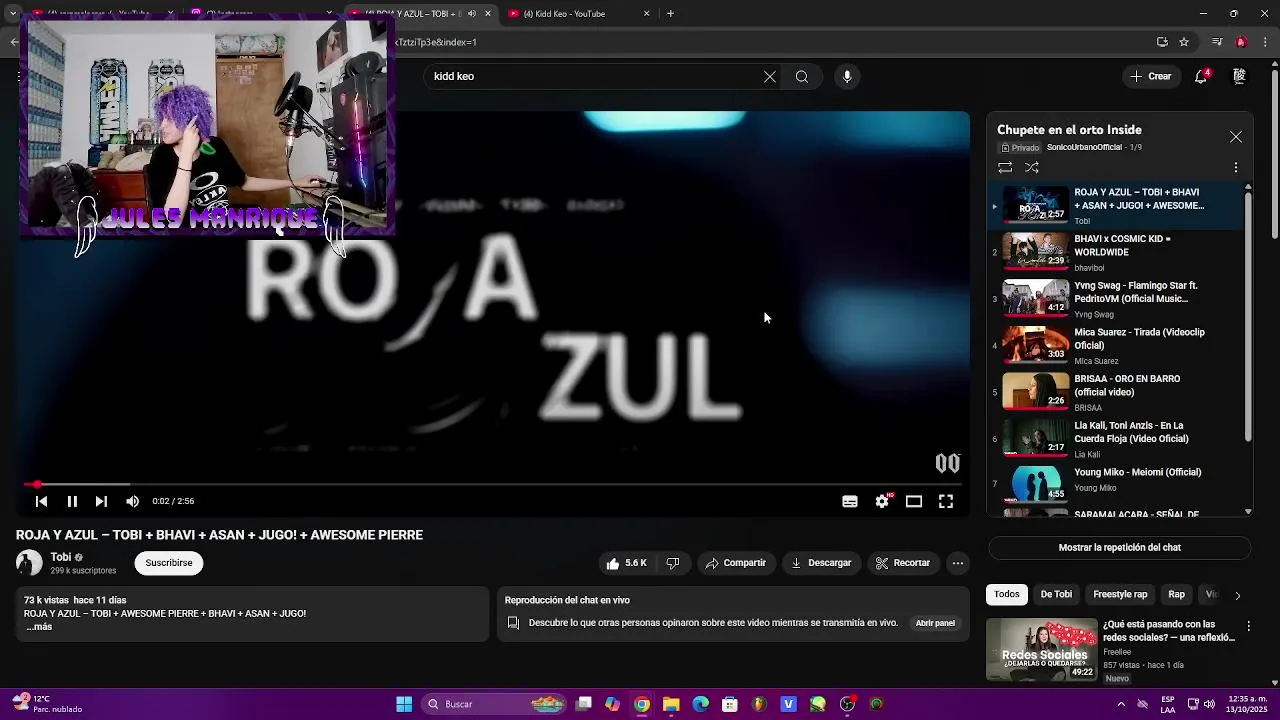Open the player settings gear
This screenshot has height=720, width=1280.
click(882, 502)
